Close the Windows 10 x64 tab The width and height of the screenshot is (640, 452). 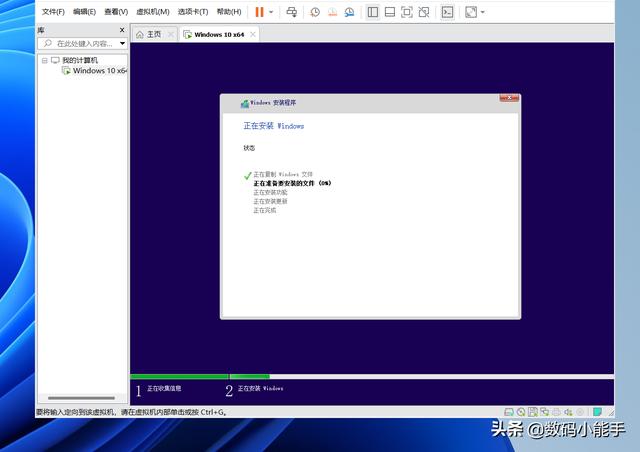pos(253,34)
